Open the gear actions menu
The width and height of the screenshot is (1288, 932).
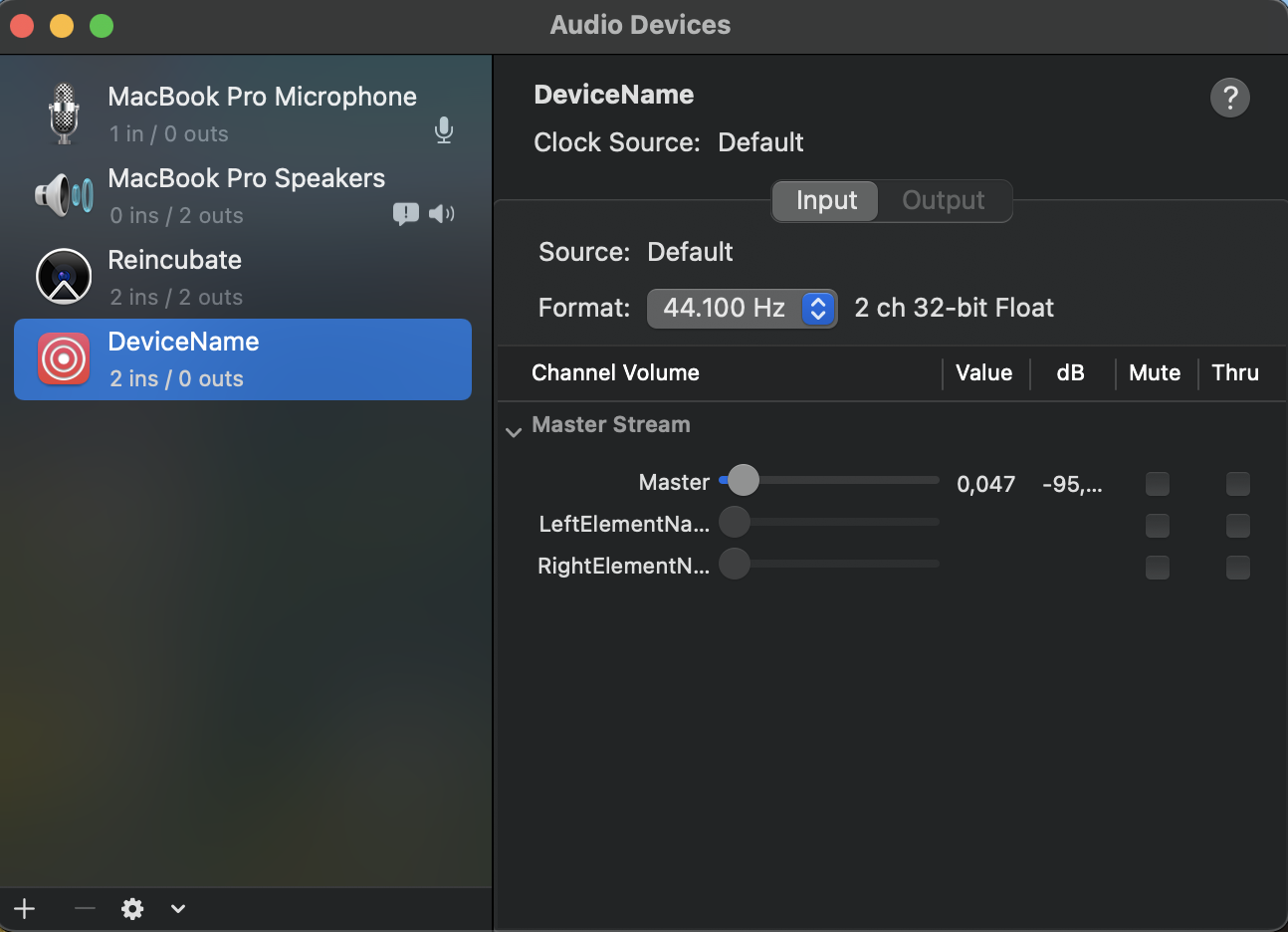click(132, 908)
